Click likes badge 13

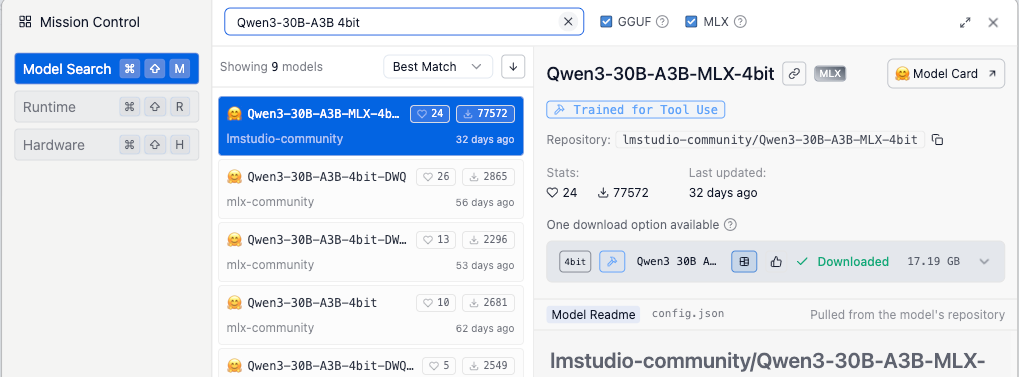coord(436,240)
